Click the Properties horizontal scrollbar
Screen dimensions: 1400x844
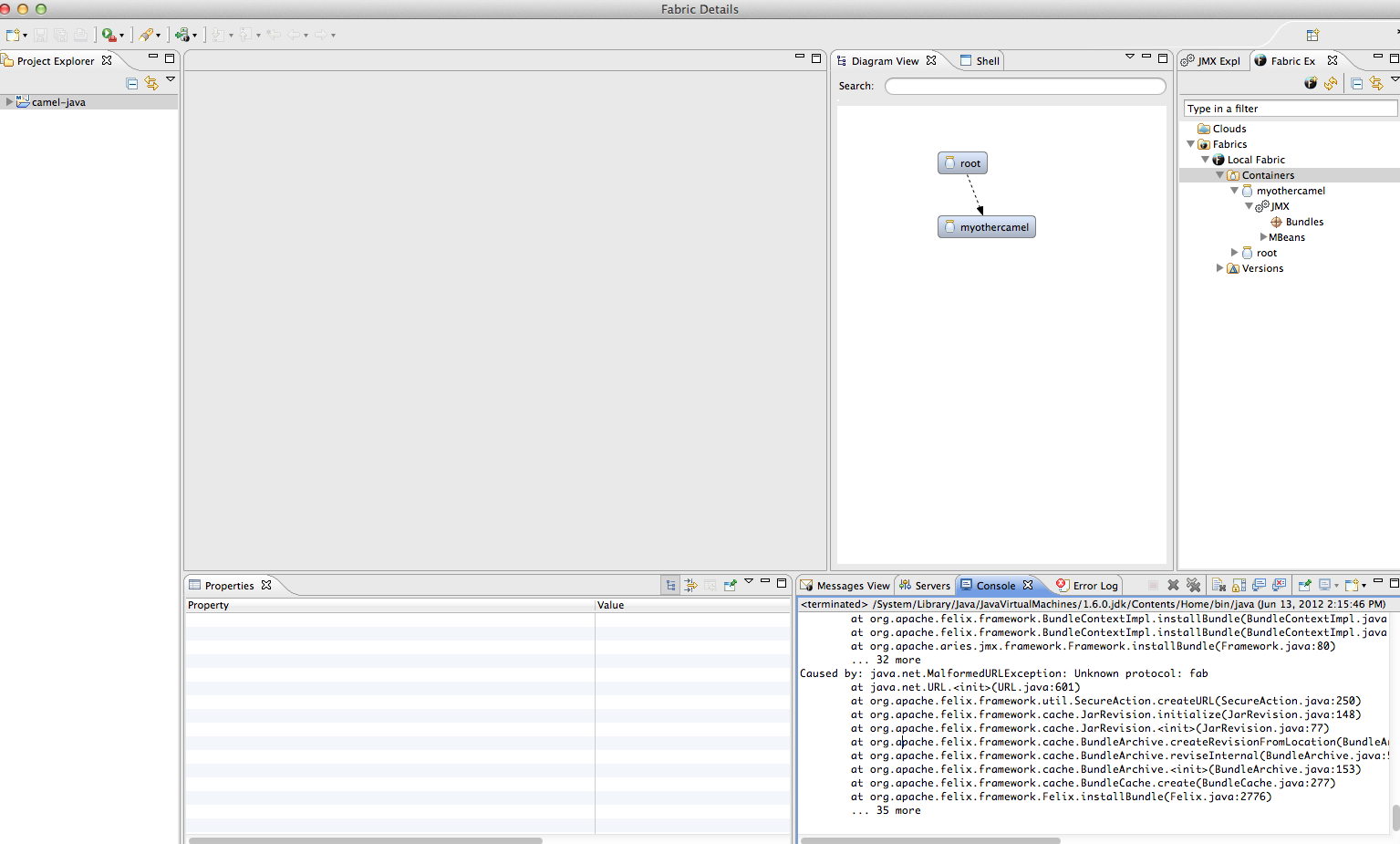coord(365,840)
